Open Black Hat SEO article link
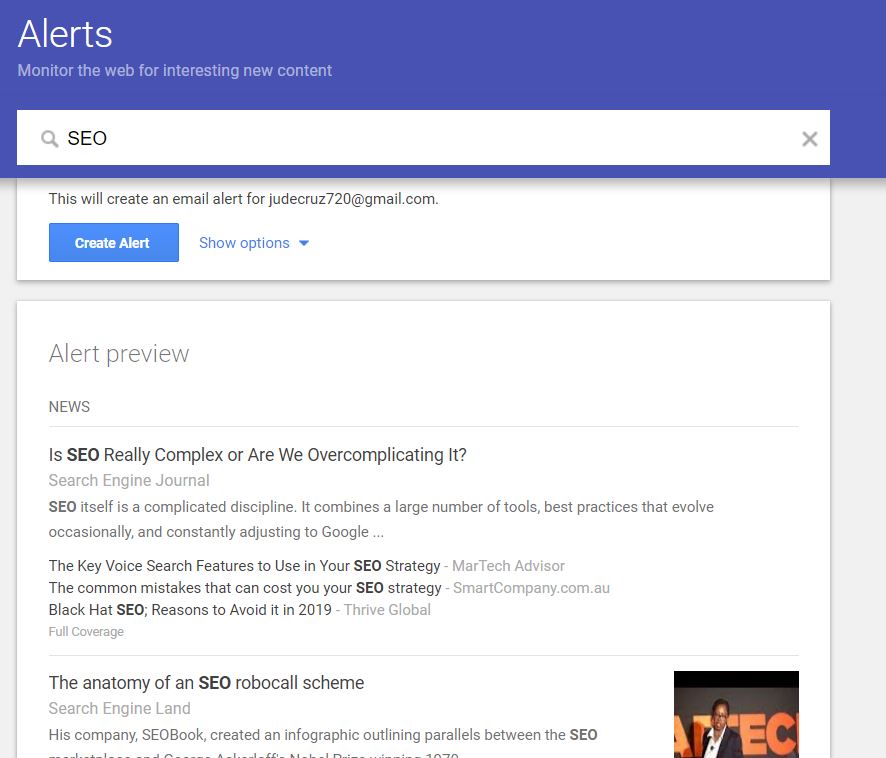Image resolution: width=886 pixels, height=758 pixels. tap(189, 610)
